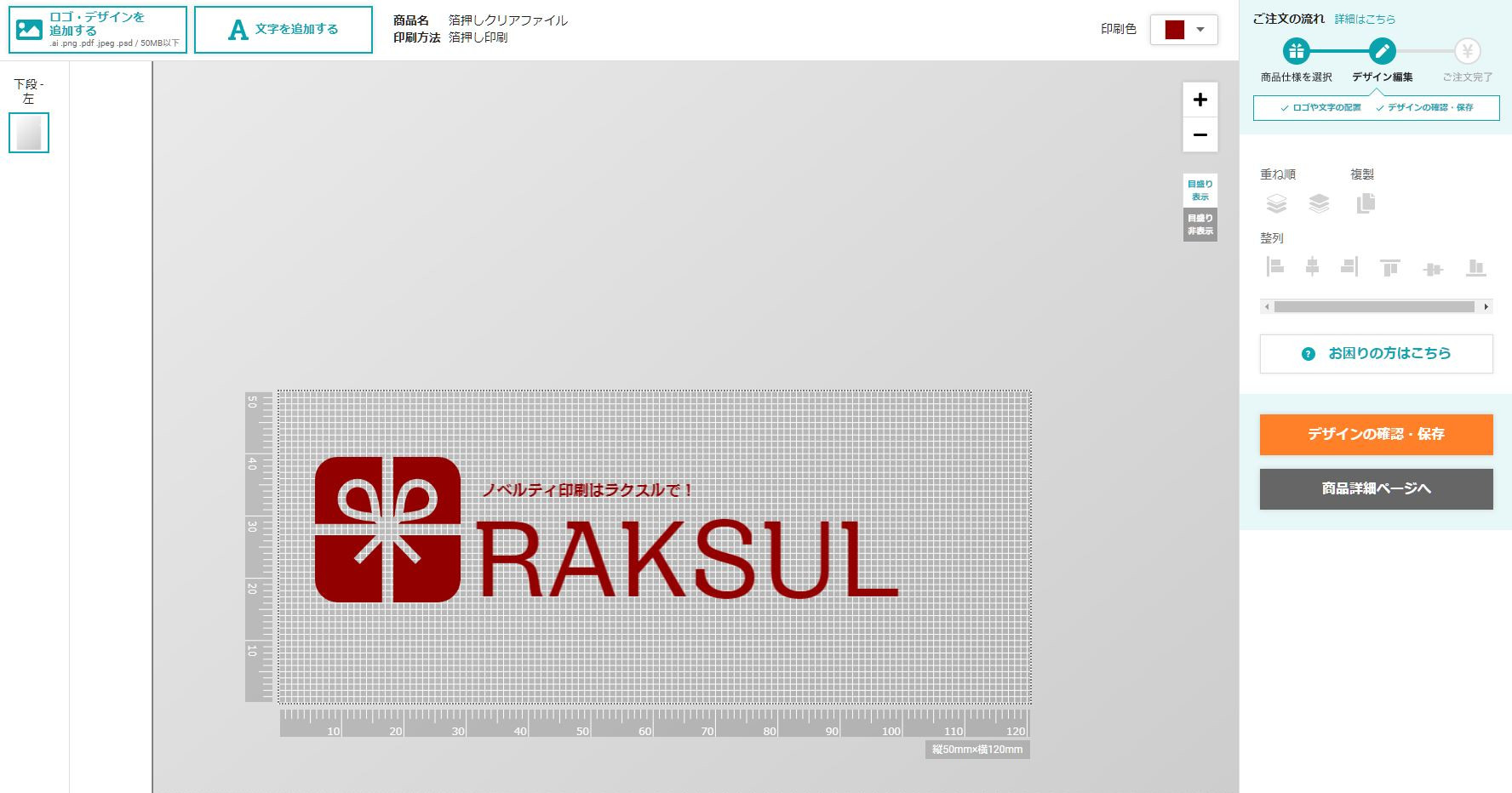Zoom out with the minus button
Viewport: 1512px width, 793px height.
1200,134
